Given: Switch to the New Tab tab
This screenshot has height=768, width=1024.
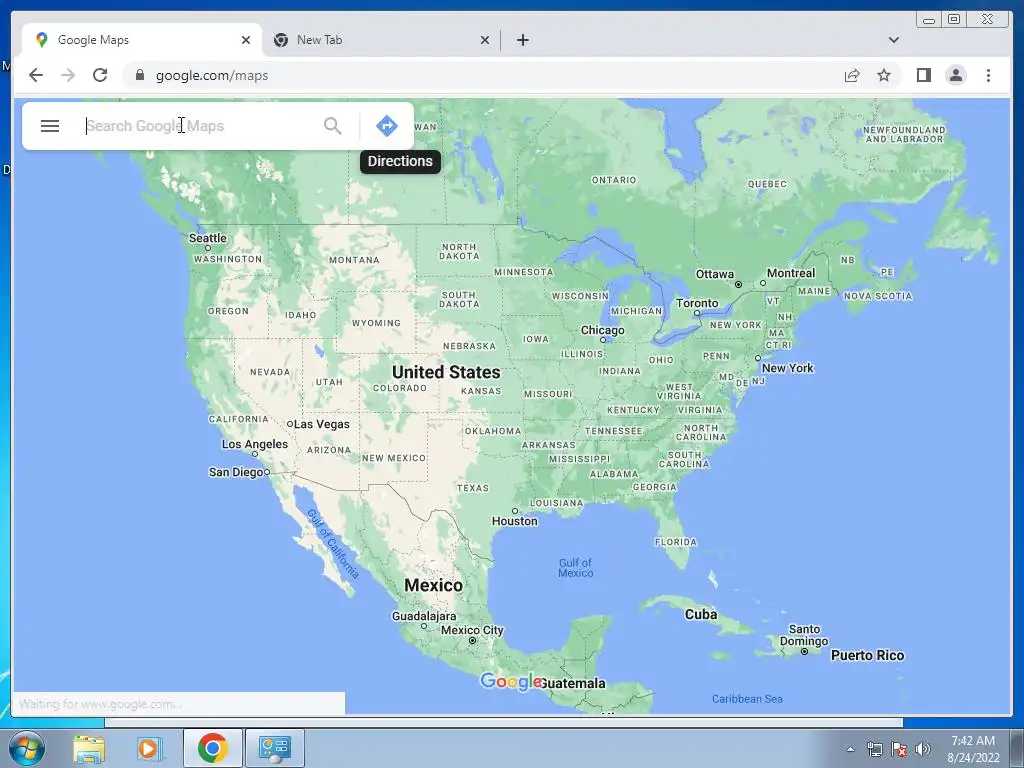Looking at the screenshot, I should (382, 40).
